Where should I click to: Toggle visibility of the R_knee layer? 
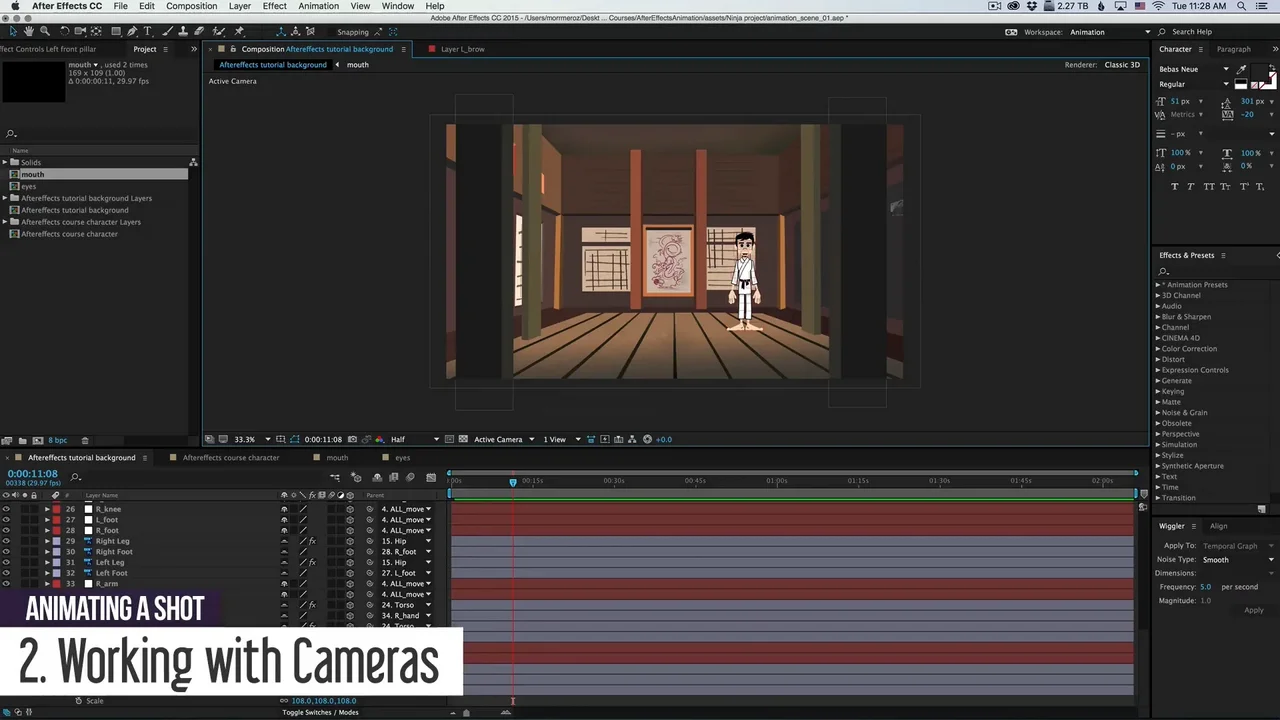tap(6, 509)
